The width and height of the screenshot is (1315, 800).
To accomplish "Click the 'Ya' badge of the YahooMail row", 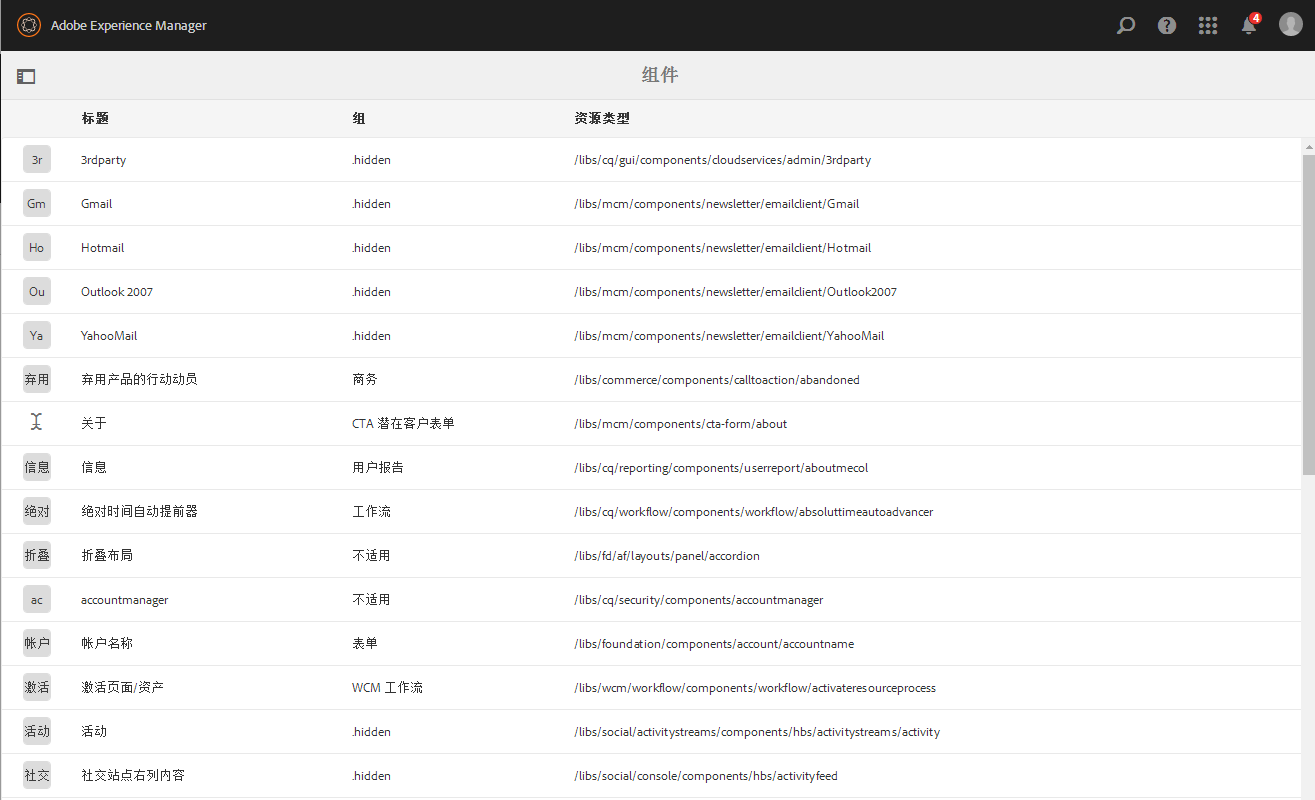I will coord(37,336).
